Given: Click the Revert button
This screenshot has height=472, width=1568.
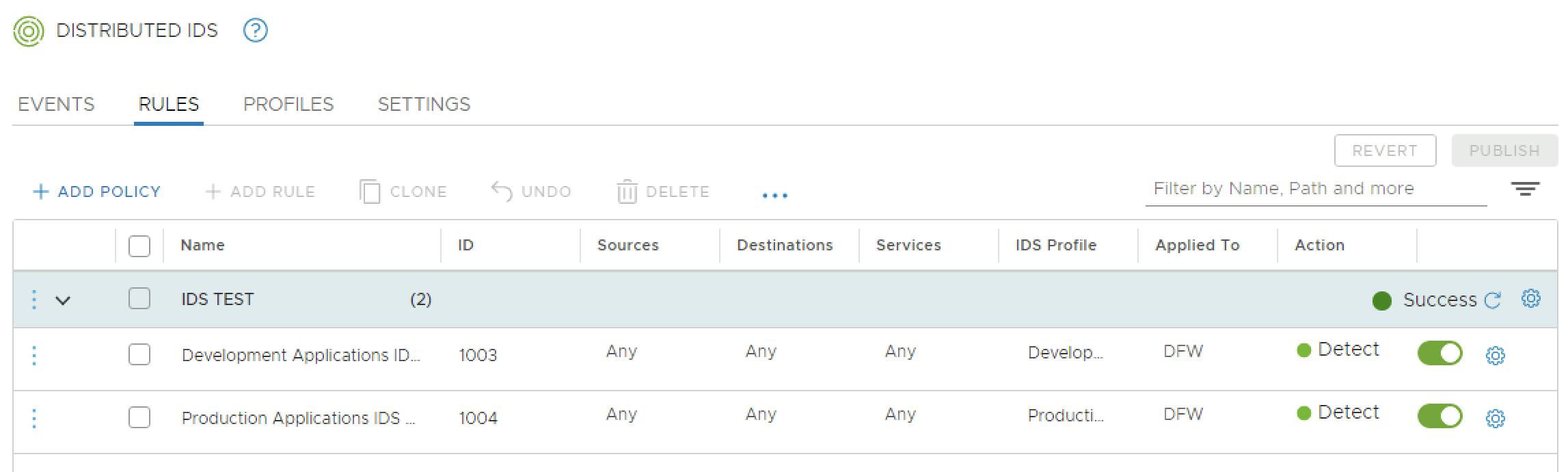Looking at the screenshot, I should [1385, 150].
